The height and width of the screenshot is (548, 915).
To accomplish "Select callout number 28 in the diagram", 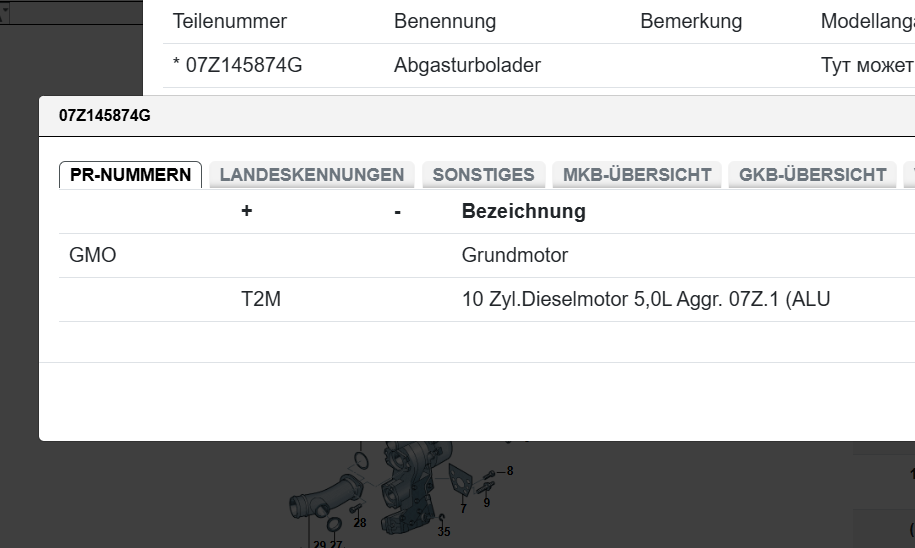I will coord(360,522).
